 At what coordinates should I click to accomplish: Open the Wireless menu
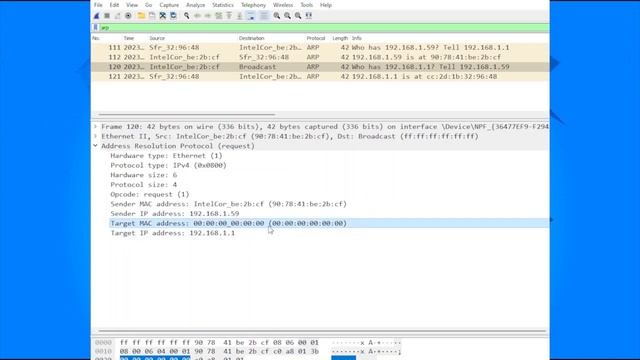tap(283, 5)
